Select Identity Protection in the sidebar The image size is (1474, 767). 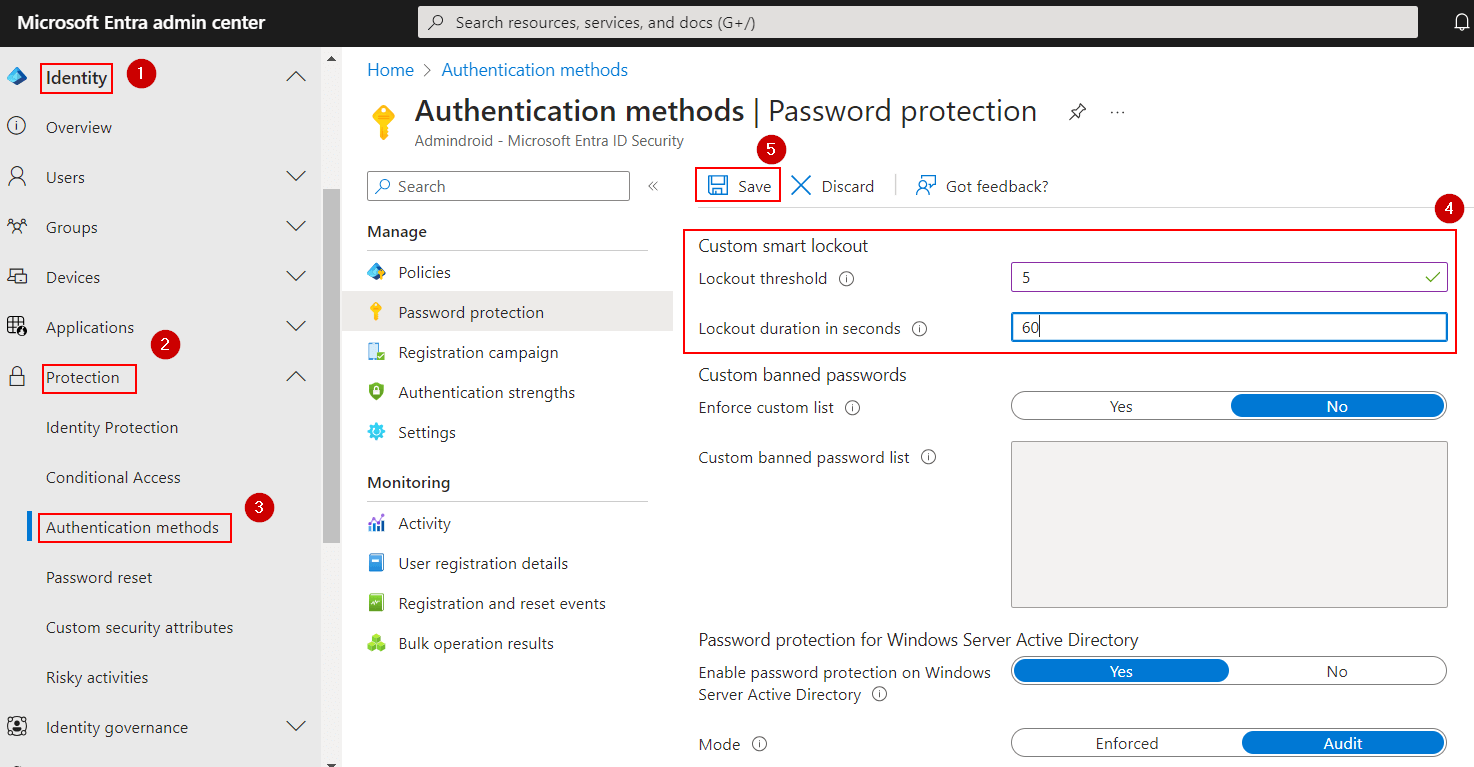pyautogui.click(x=111, y=427)
